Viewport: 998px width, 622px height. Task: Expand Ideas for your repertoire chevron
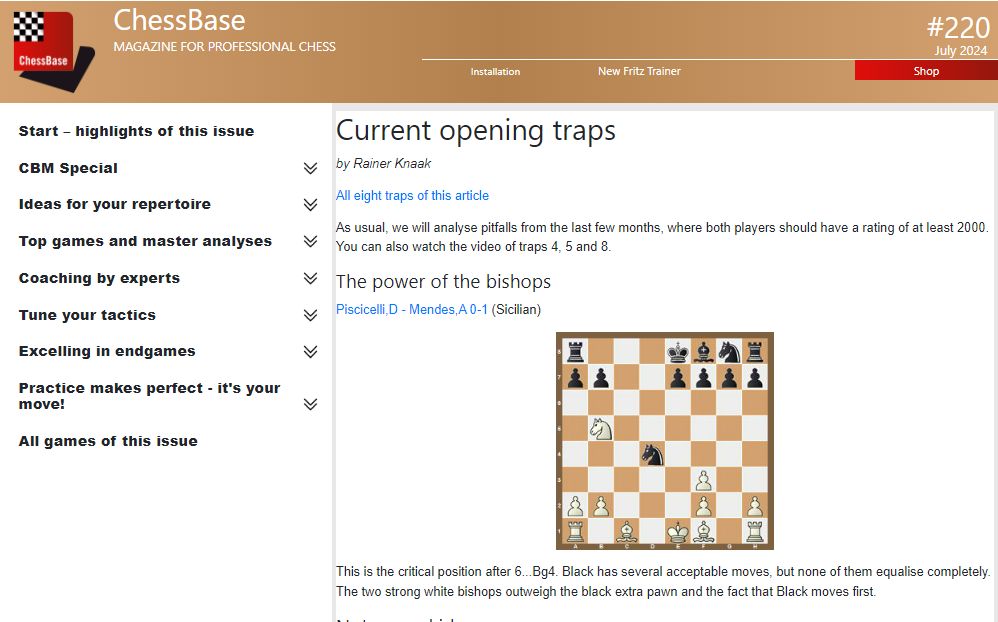point(310,205)
